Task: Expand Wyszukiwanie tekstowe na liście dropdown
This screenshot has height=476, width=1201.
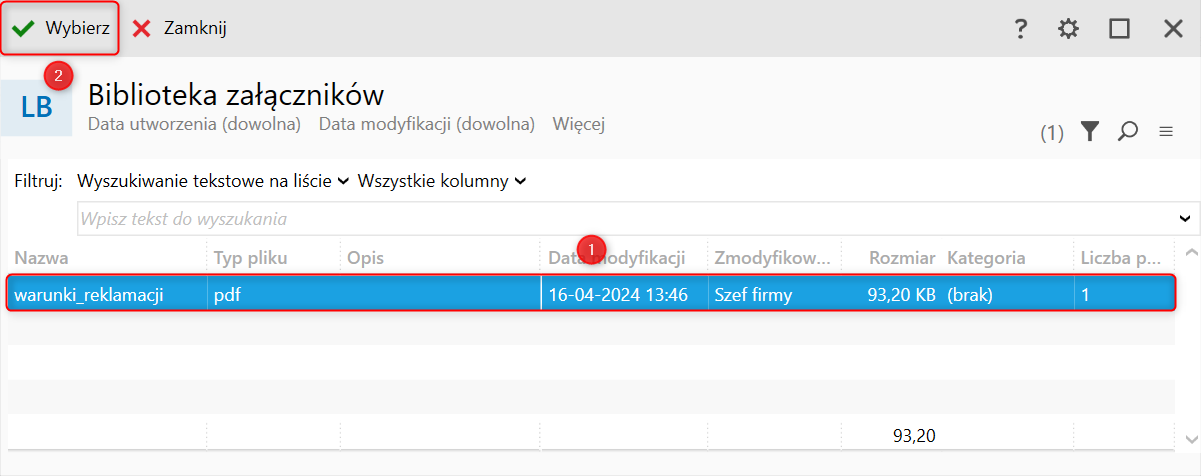Action: [x=213, y=181]
